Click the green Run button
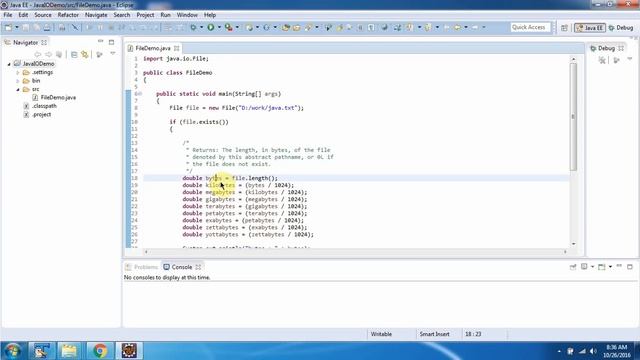 click(211, 27)
